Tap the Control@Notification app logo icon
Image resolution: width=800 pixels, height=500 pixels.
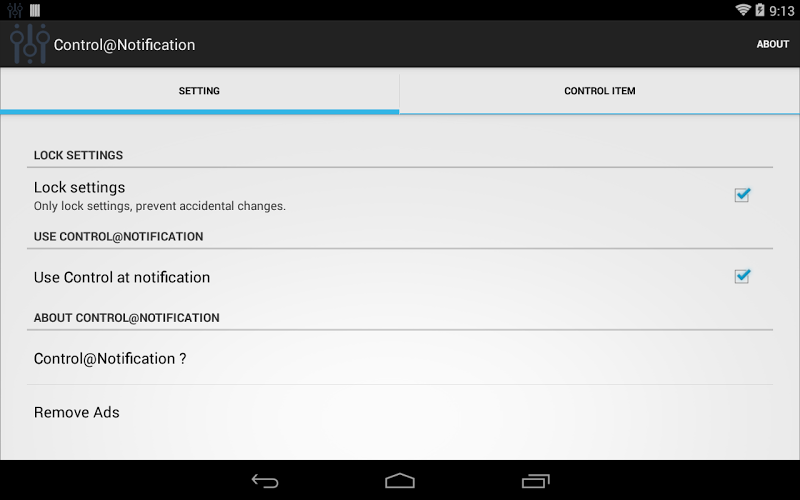pos(30,44)
